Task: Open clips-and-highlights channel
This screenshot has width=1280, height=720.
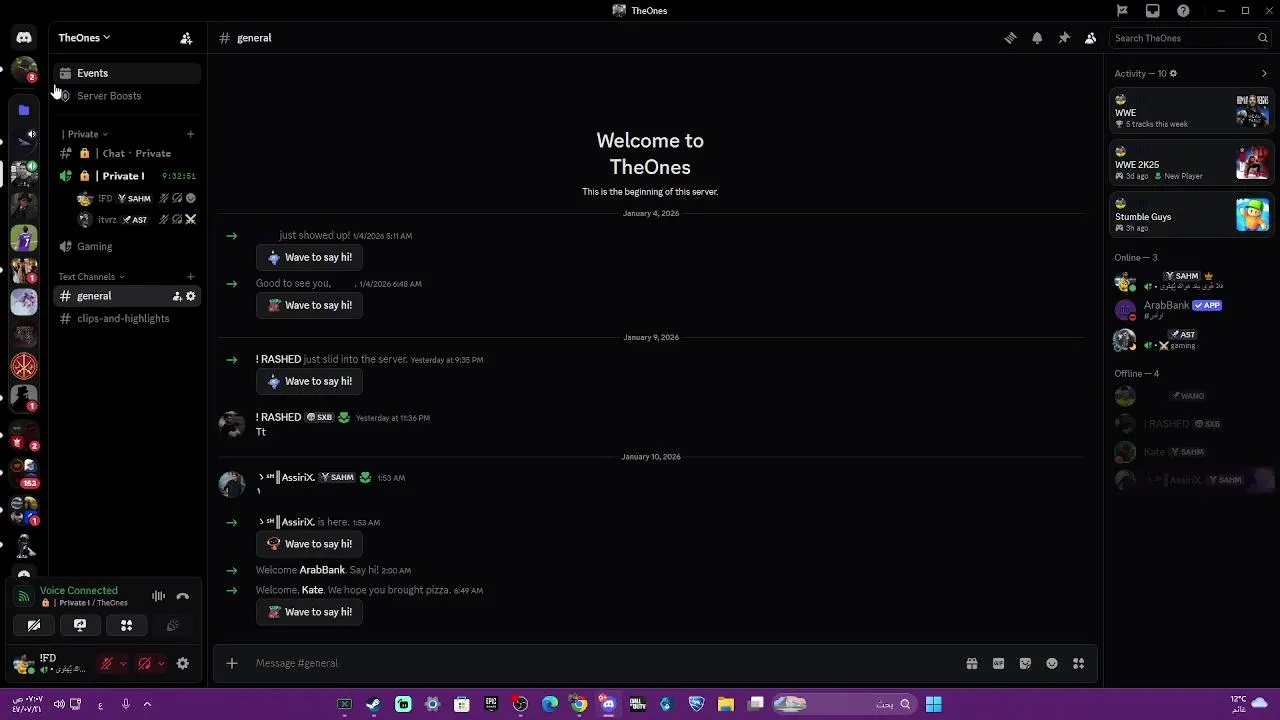Action: click(x=127, y=319)
